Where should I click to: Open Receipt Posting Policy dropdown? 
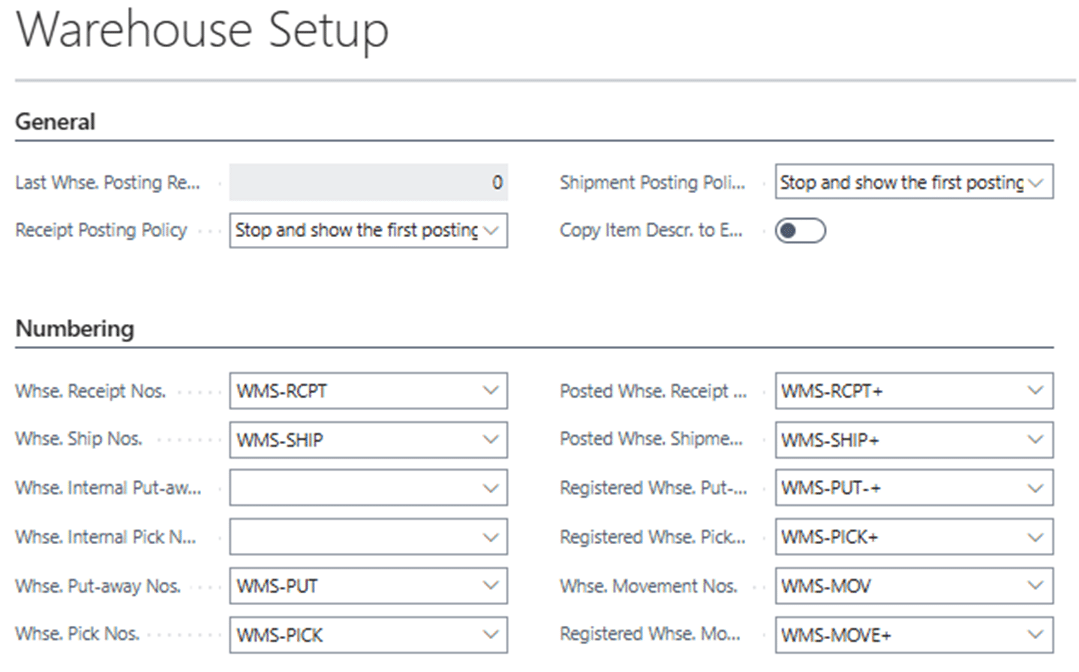click(x=368, y=230)
